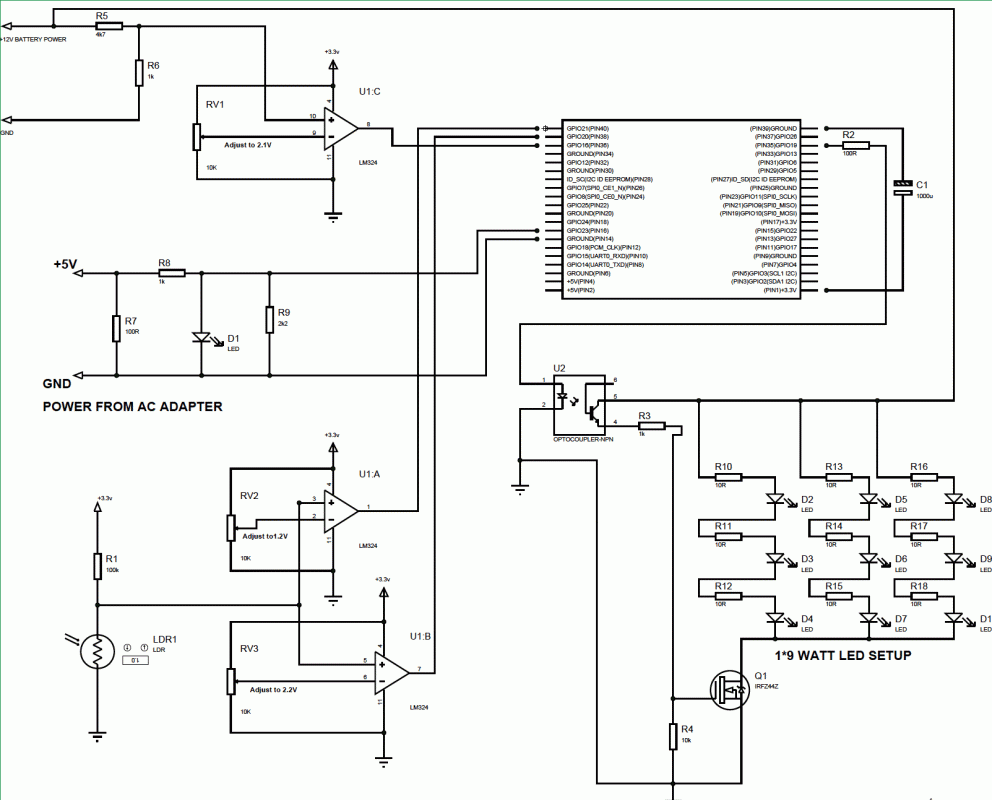The image size is (992, 800).
Task: Select the R2 100R resistor
Action: (x=855, y=146)
